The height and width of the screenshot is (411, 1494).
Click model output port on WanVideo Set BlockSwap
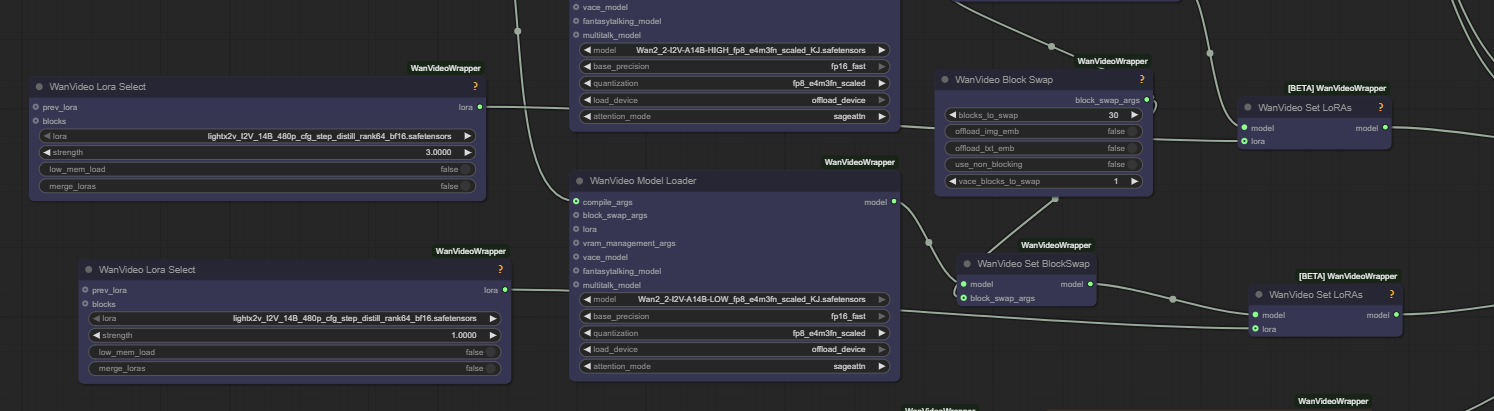(1090, 284)
